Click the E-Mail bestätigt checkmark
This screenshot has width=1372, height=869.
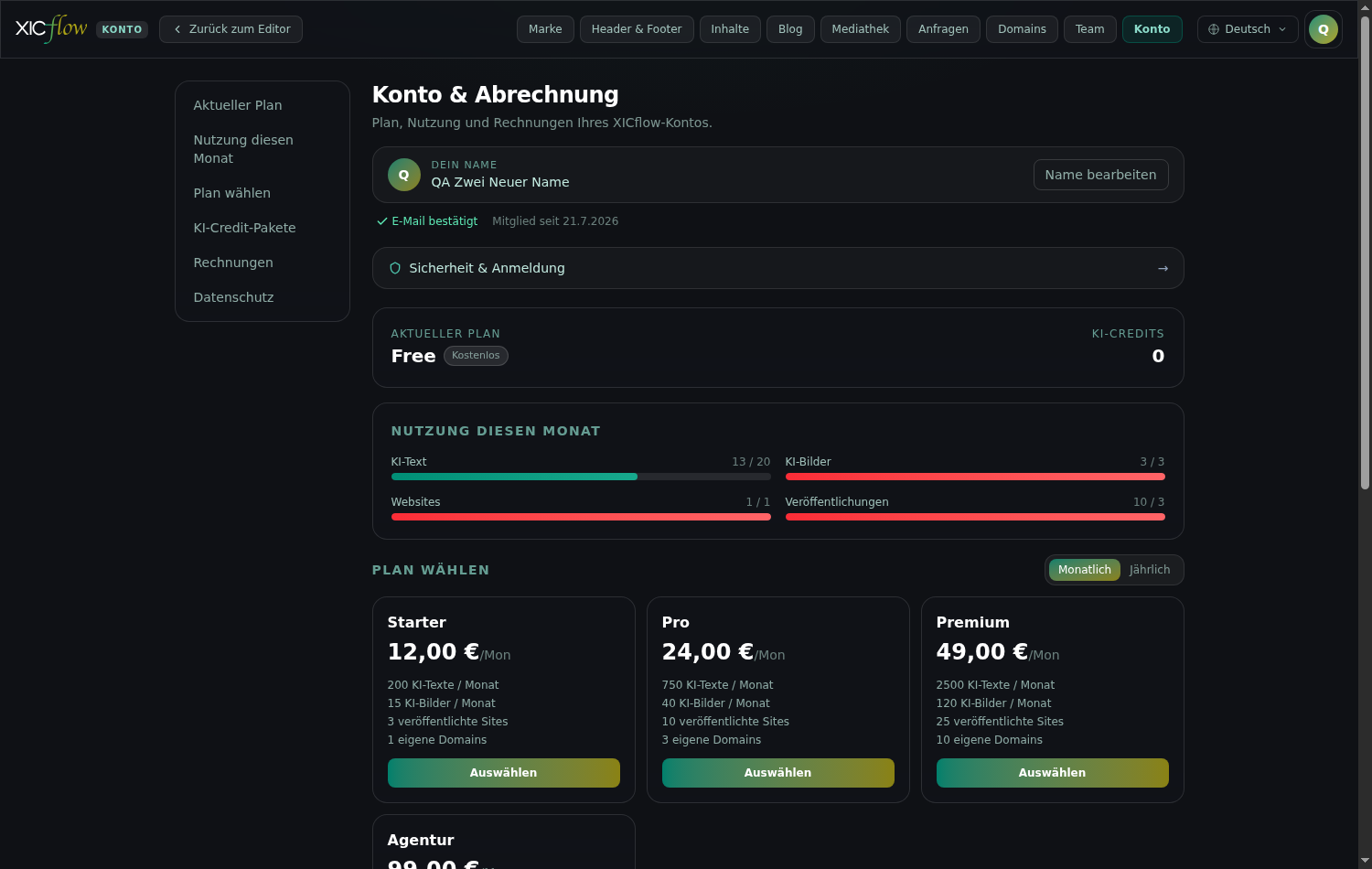pyautogui.click(x=381, y=221)
